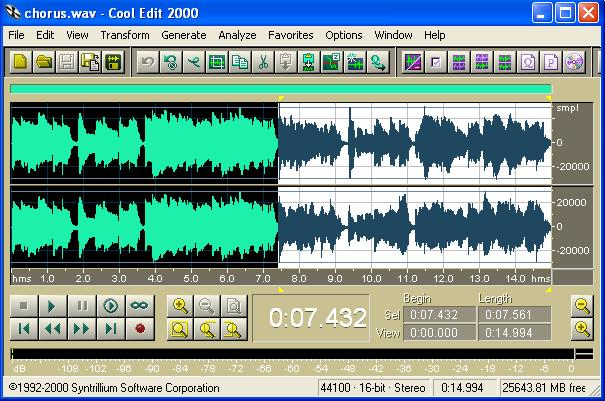Viewport: 605px width, 401px height.
Task: Start recording with the red Record button
Action: (140, 329)
